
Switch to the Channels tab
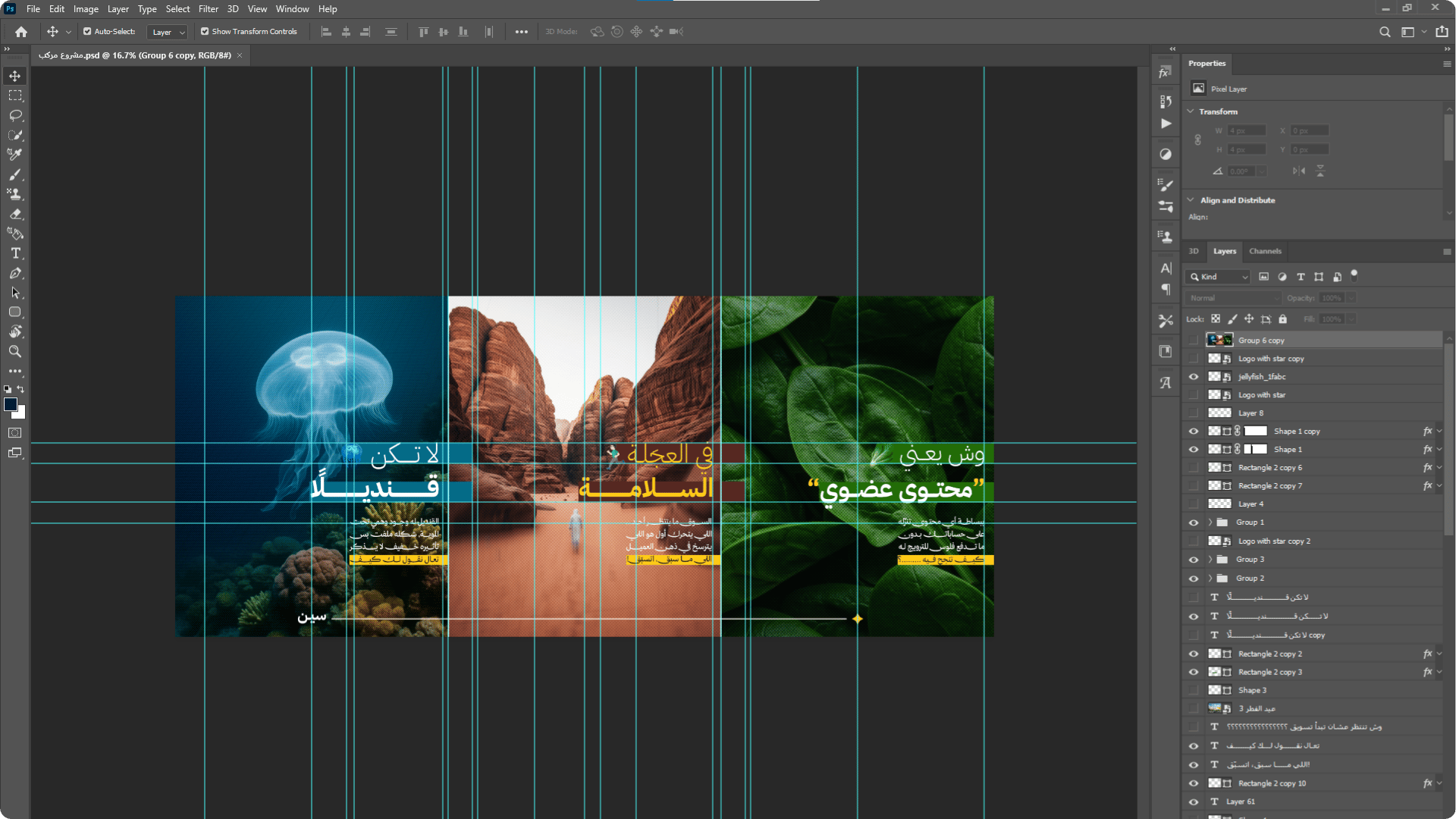click(x=1265, y=251)
